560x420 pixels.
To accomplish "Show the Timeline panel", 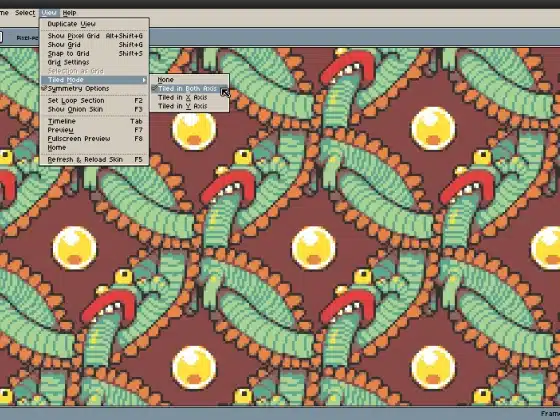I will (x=94, y=121).
